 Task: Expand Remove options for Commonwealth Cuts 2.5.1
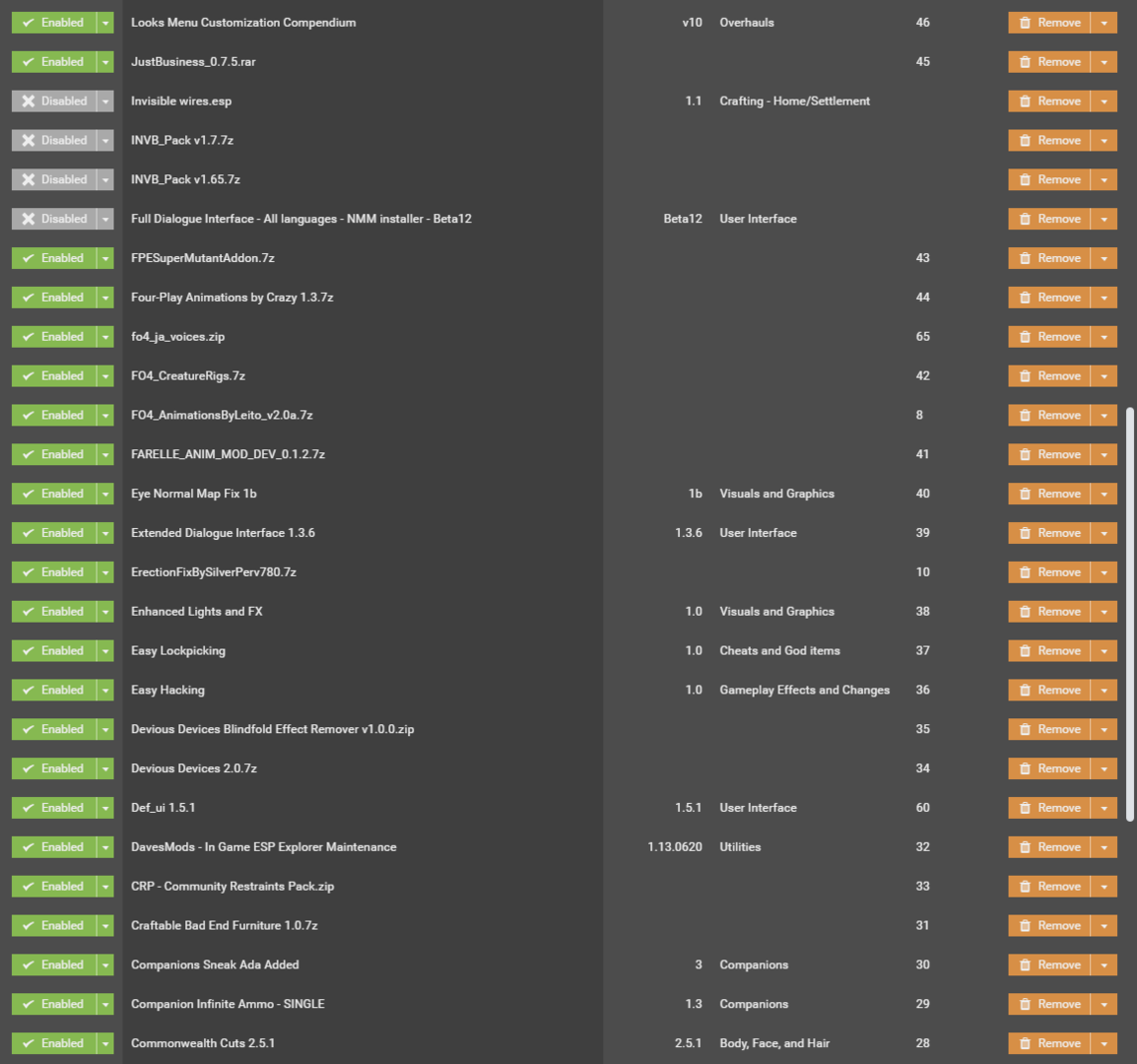coord(1104,1043)
